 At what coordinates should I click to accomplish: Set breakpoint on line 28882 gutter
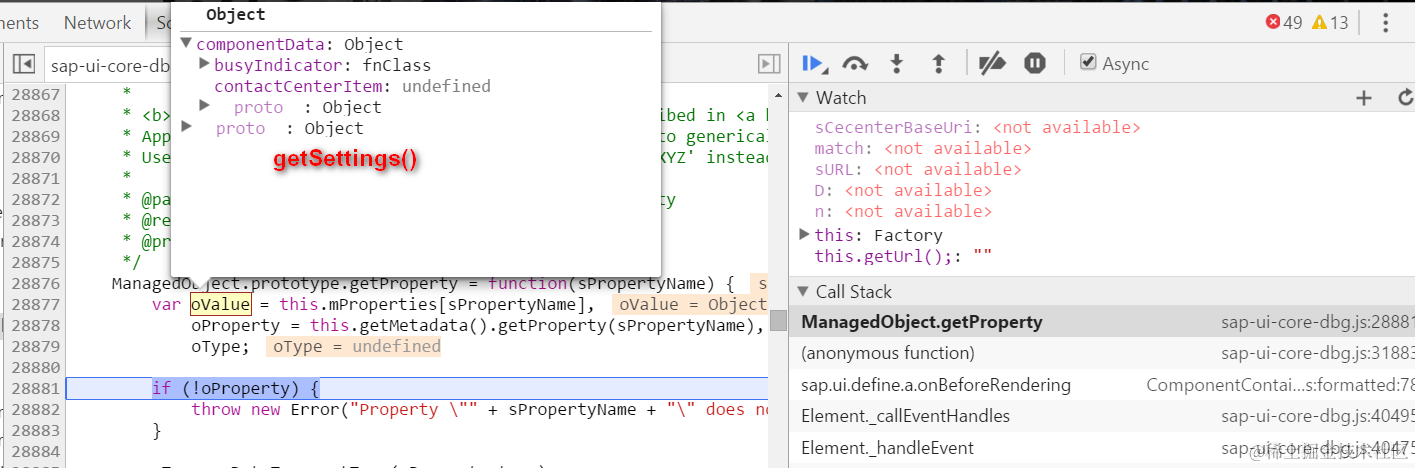pos(34,409)
